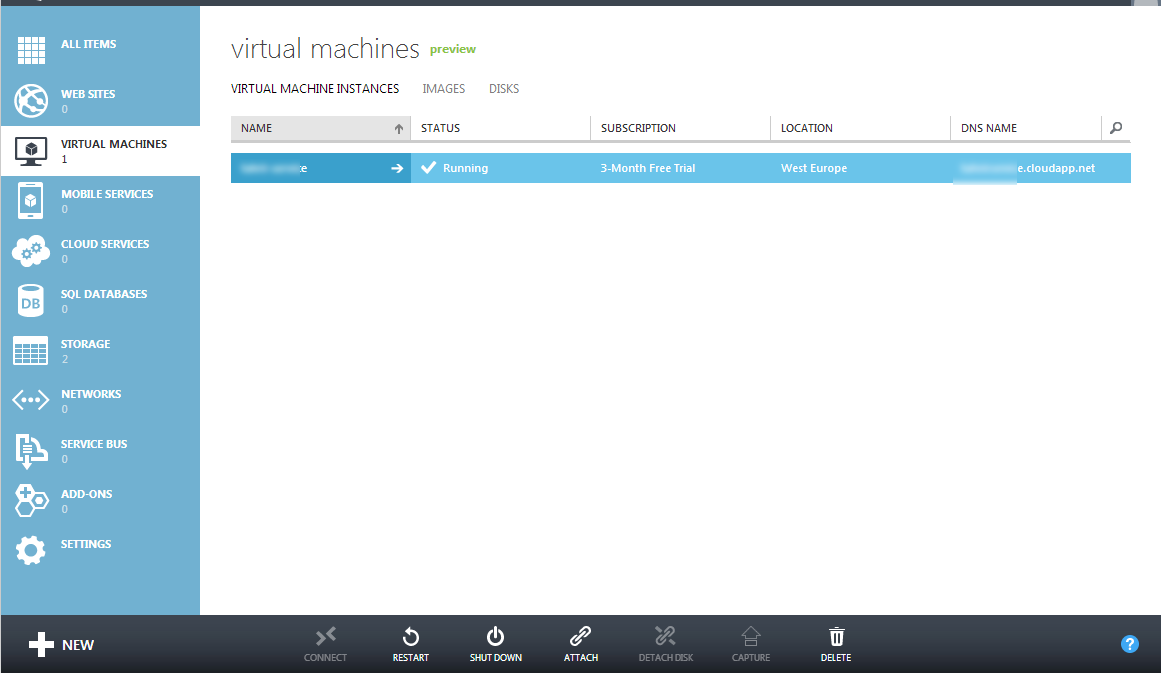Image resolution: width=1161 pixels, height=673 pixels.
Task: Select the Web Sites globe icon
Action: [x=31, y=101]
